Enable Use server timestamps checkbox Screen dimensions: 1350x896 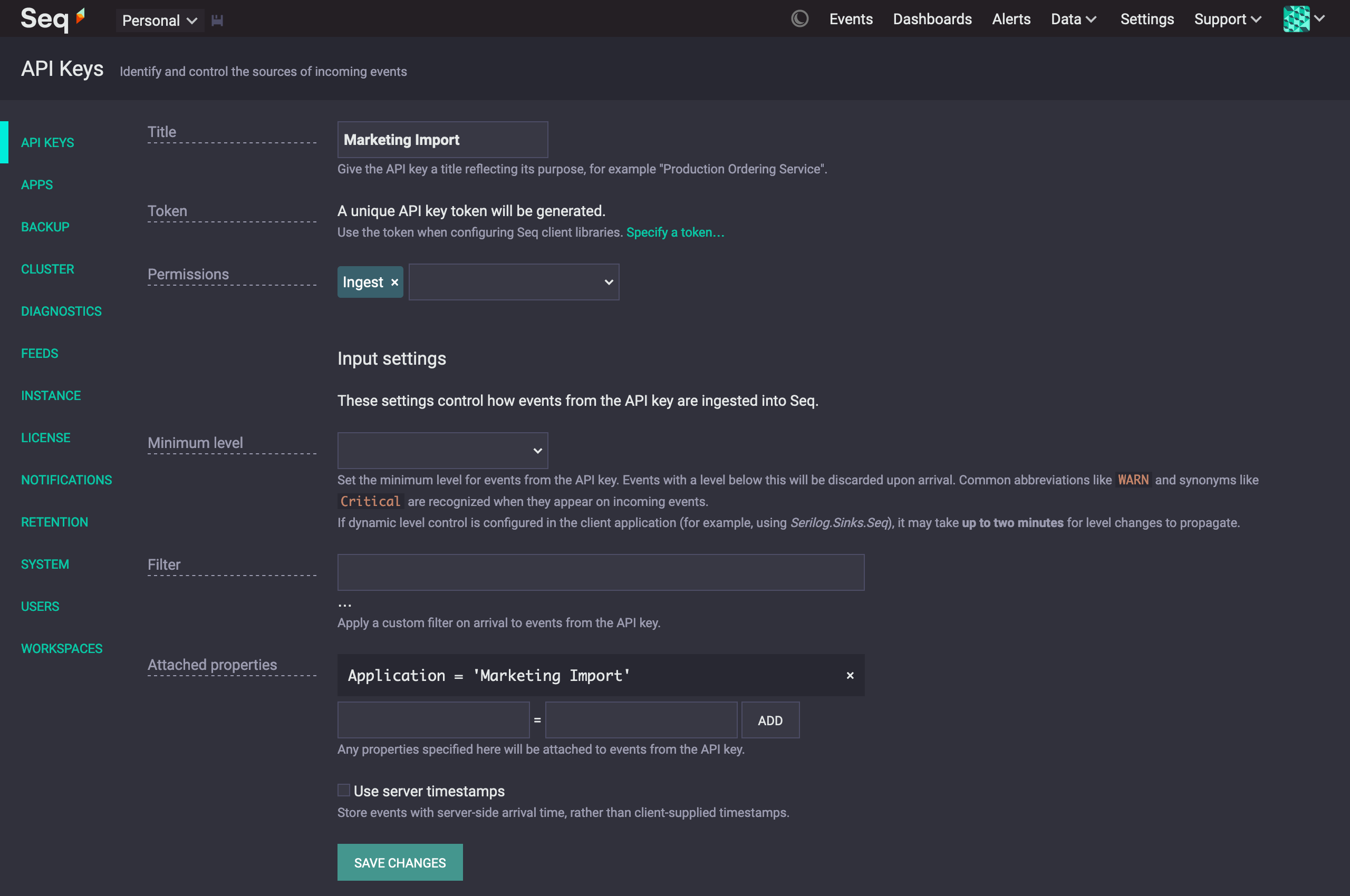click(x=344, y=790)
